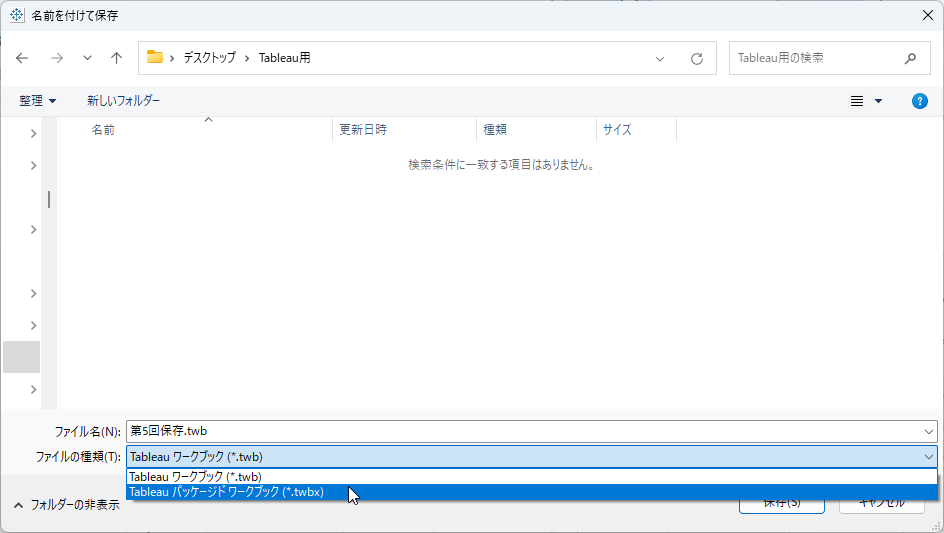The width and height of the screenshot is (944, 533).
Task: Open recent locations dropdown arrow
Action: pos(87,58)
